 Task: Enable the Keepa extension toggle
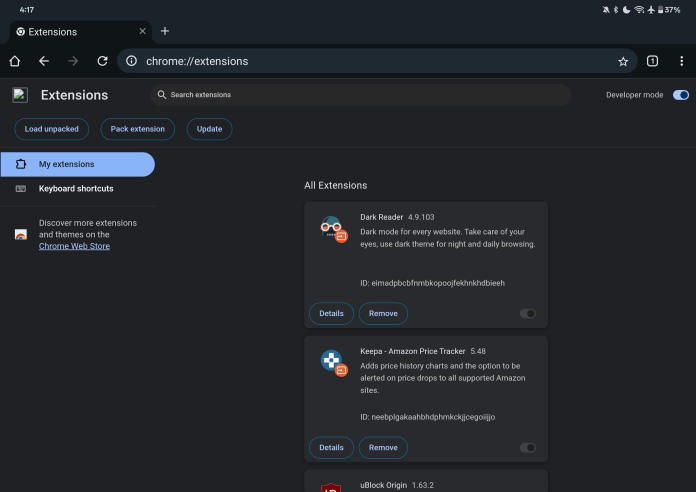[x=528, y=447]
